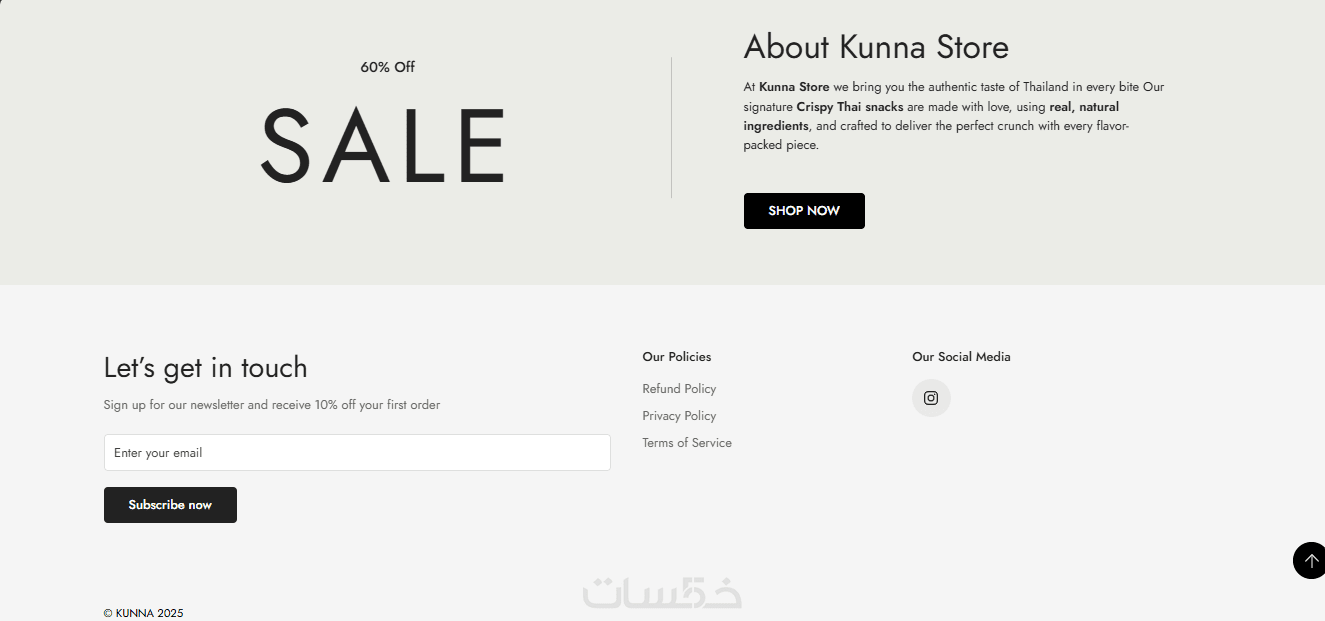Click the newsletter 10% off description text
Viewport: 1325px width, 621px height.
coord(272,405)
